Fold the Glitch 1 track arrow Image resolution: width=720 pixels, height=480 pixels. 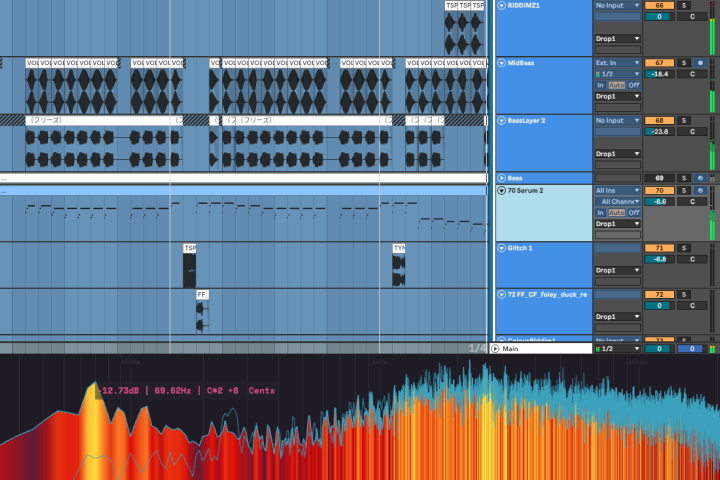pyautogui.click(x=501, y=248)
